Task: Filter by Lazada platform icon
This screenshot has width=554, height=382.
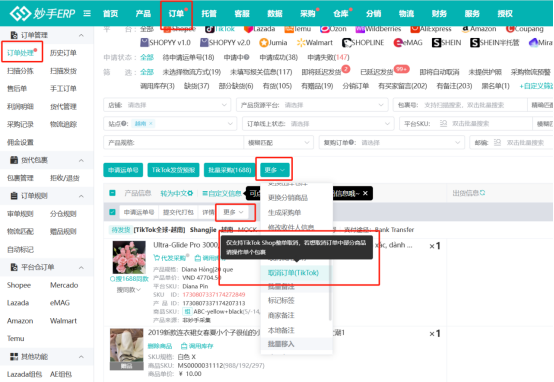Action: coord(248,29)
